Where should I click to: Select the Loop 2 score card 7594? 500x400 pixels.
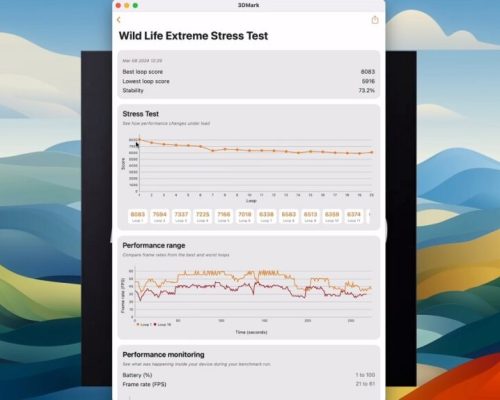coord(159,216)
